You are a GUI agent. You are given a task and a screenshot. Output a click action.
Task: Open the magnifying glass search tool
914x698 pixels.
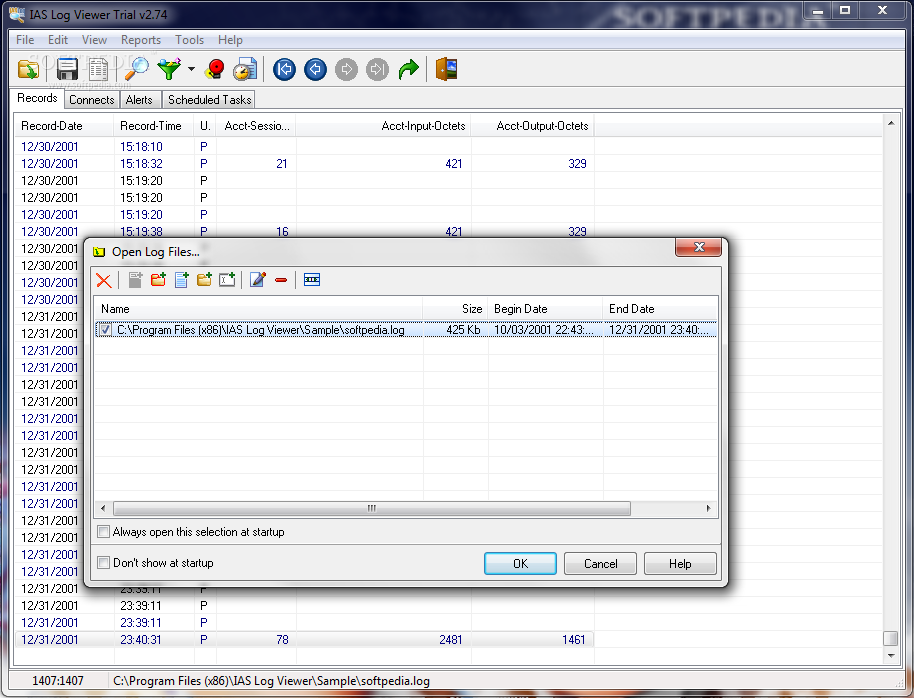pos(136,69)
